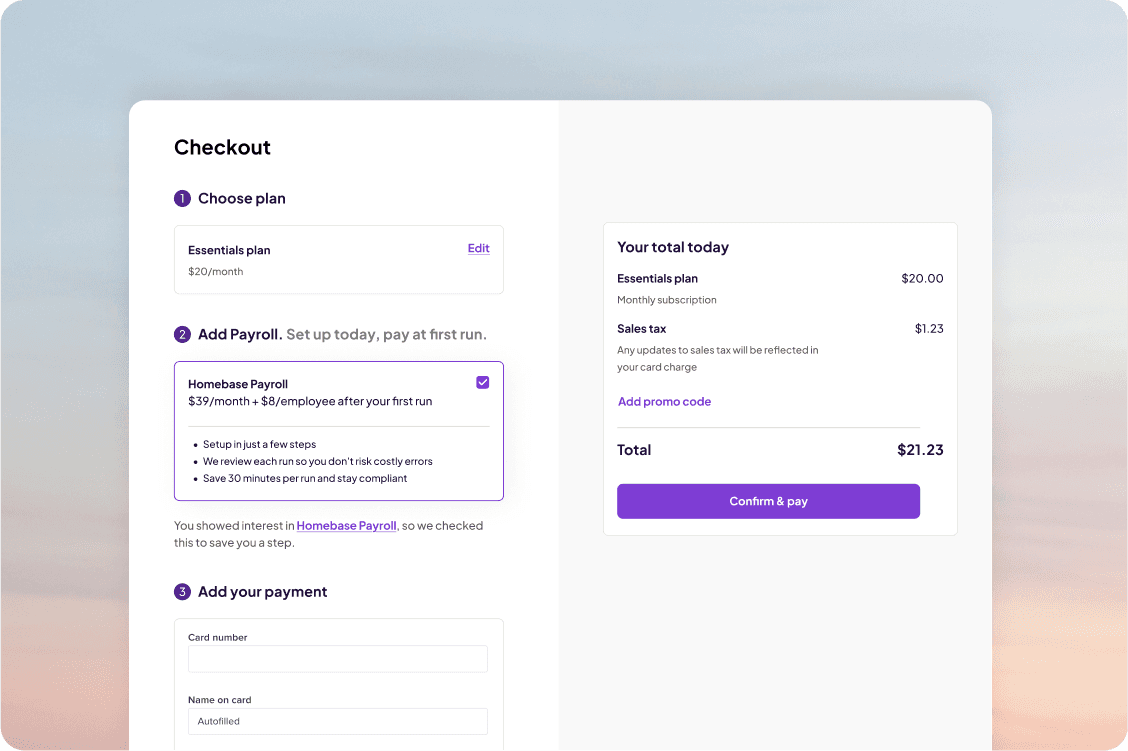
Task: Click the $20.00 Essentials plan amount
Action: pyautogui.click(x=922, y=278)
